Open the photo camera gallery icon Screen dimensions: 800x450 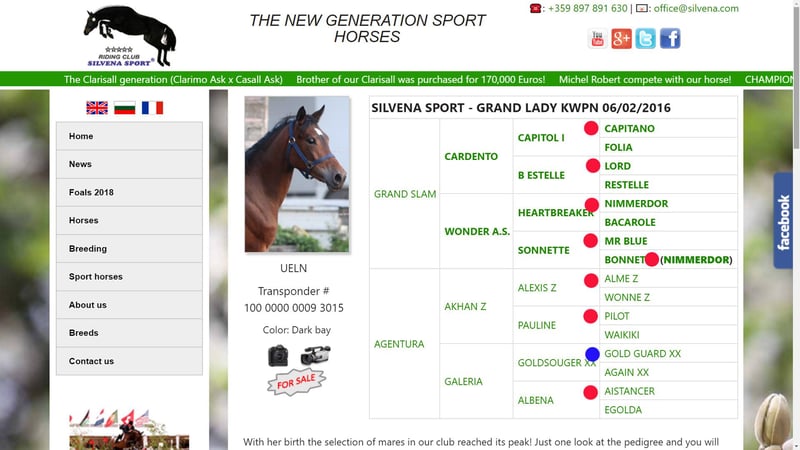tap(278, 355)
